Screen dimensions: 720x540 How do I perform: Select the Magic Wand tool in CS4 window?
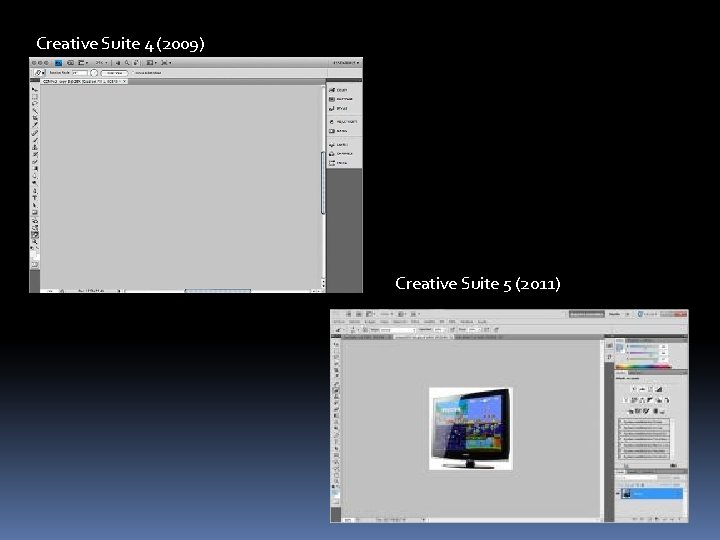34,111
